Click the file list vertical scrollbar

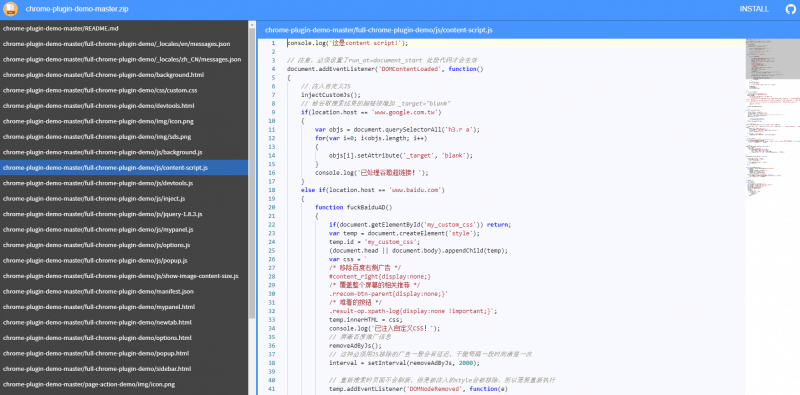pos(252,174)
